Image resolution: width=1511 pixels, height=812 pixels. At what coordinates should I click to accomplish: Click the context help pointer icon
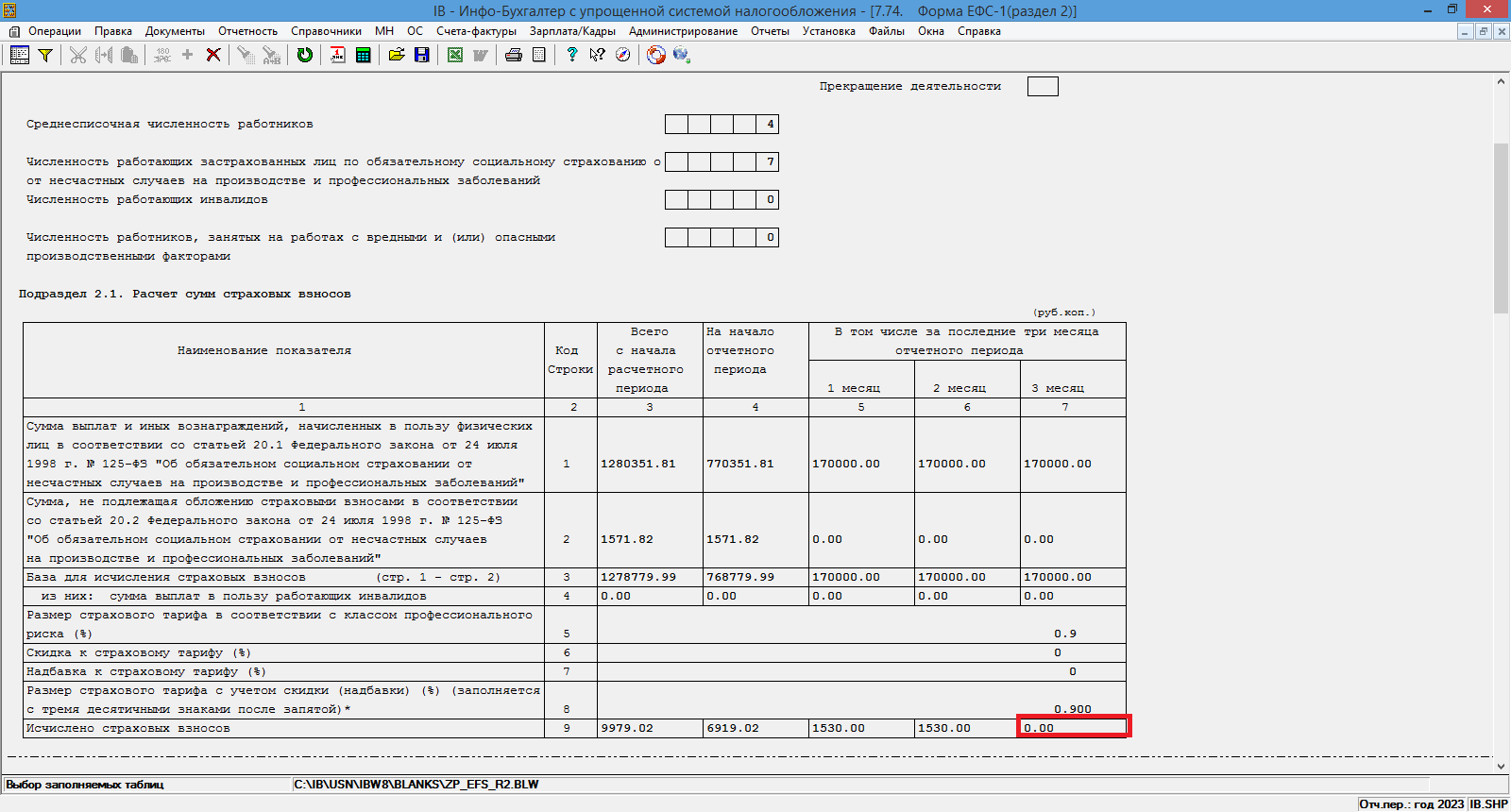(x=597, y=55)
